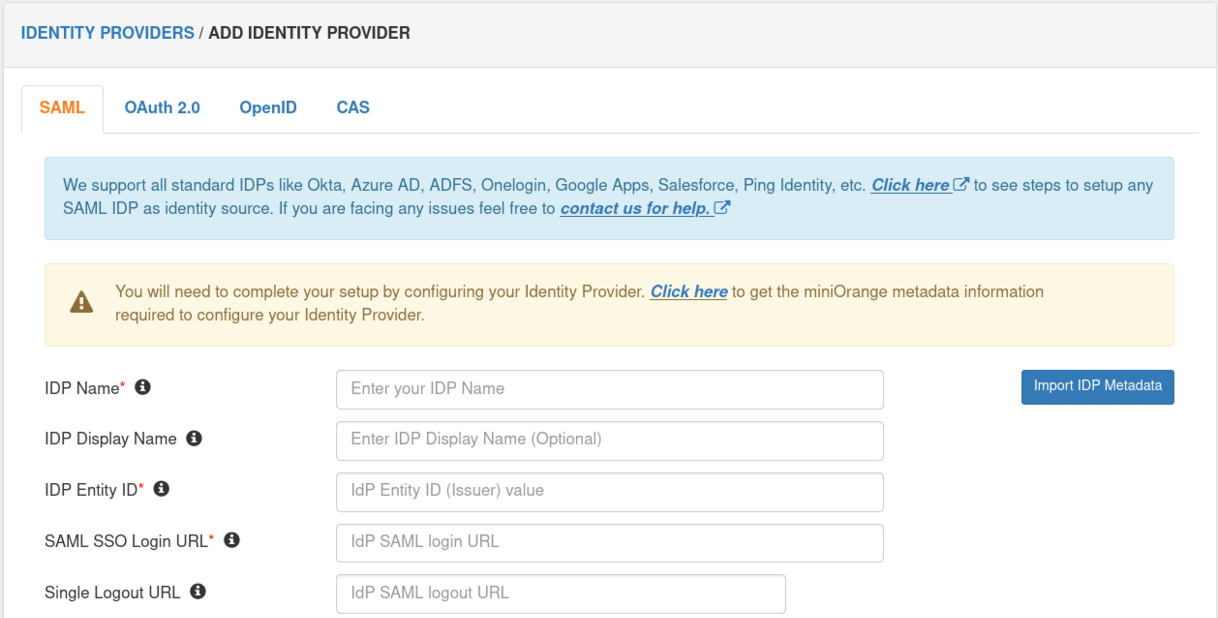Click the info icon beside SAML SSO Login URL

click(x=232, y=540)
